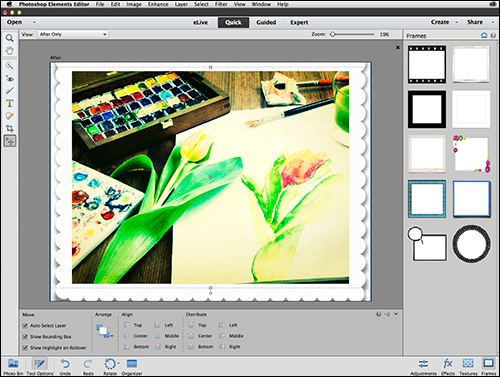Open the File menu
This screenshot has height=377, width=500.
point(100,4)
